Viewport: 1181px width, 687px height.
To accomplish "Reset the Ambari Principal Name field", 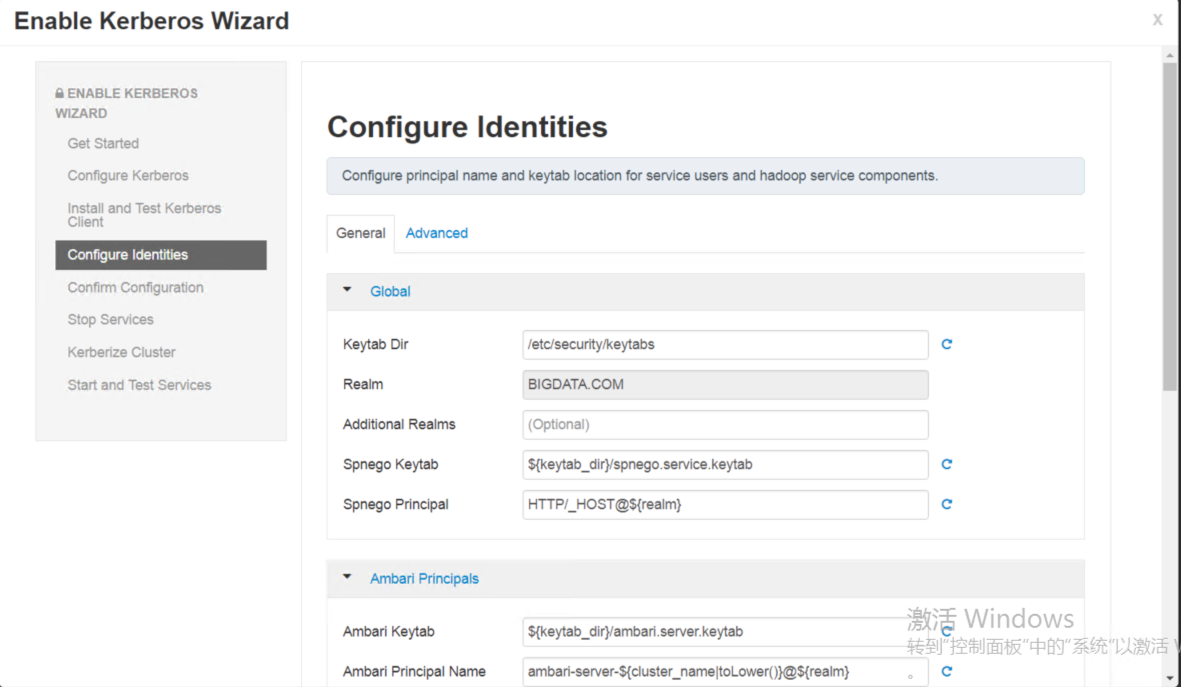I will 946,671.
